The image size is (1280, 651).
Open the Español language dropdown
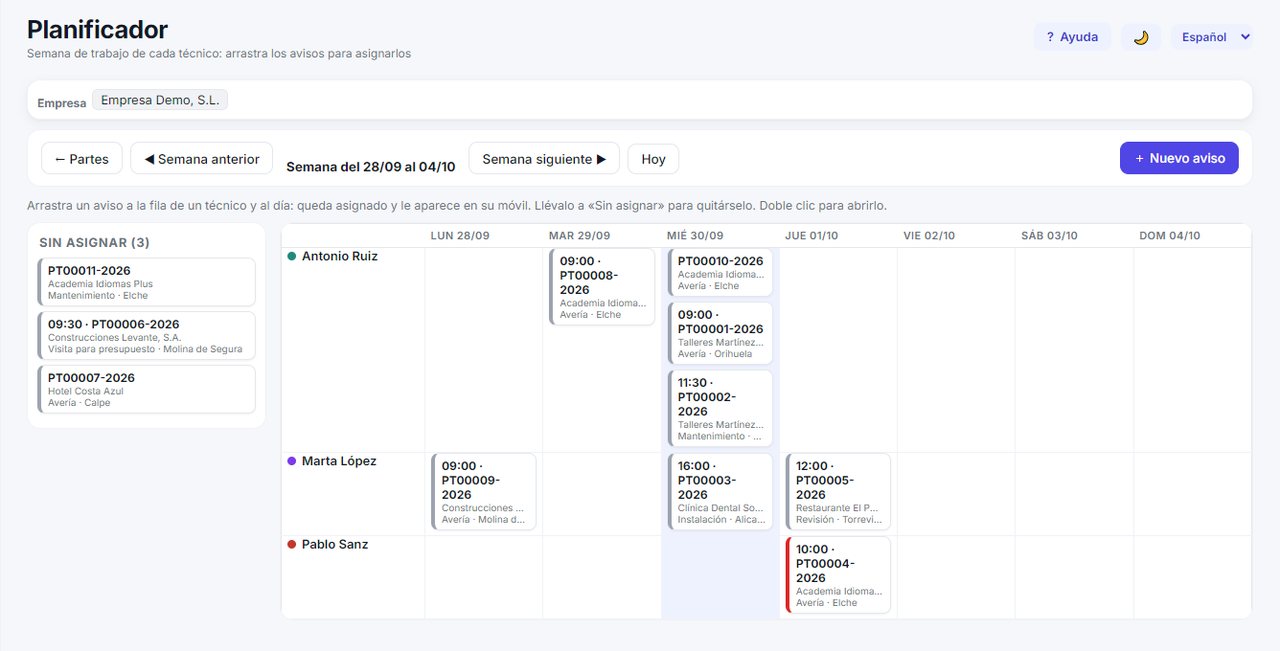pos(1212,37)
